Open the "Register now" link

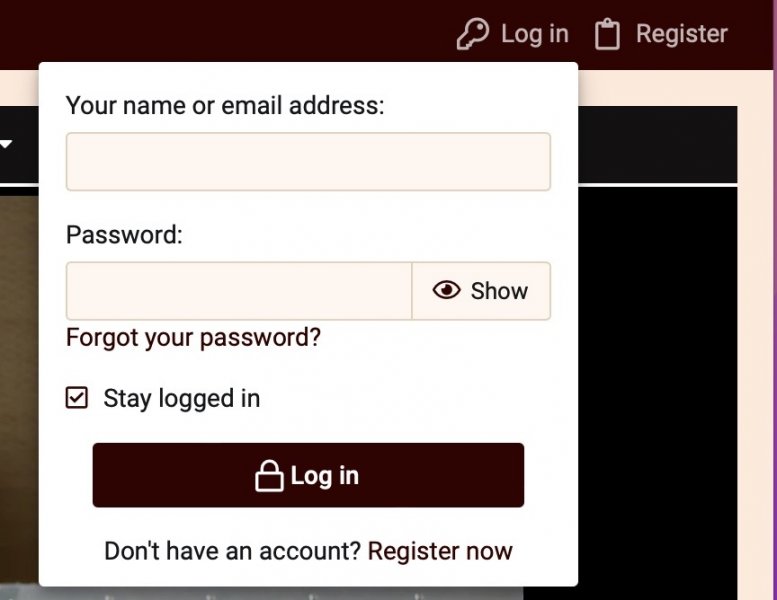[440, 551]
